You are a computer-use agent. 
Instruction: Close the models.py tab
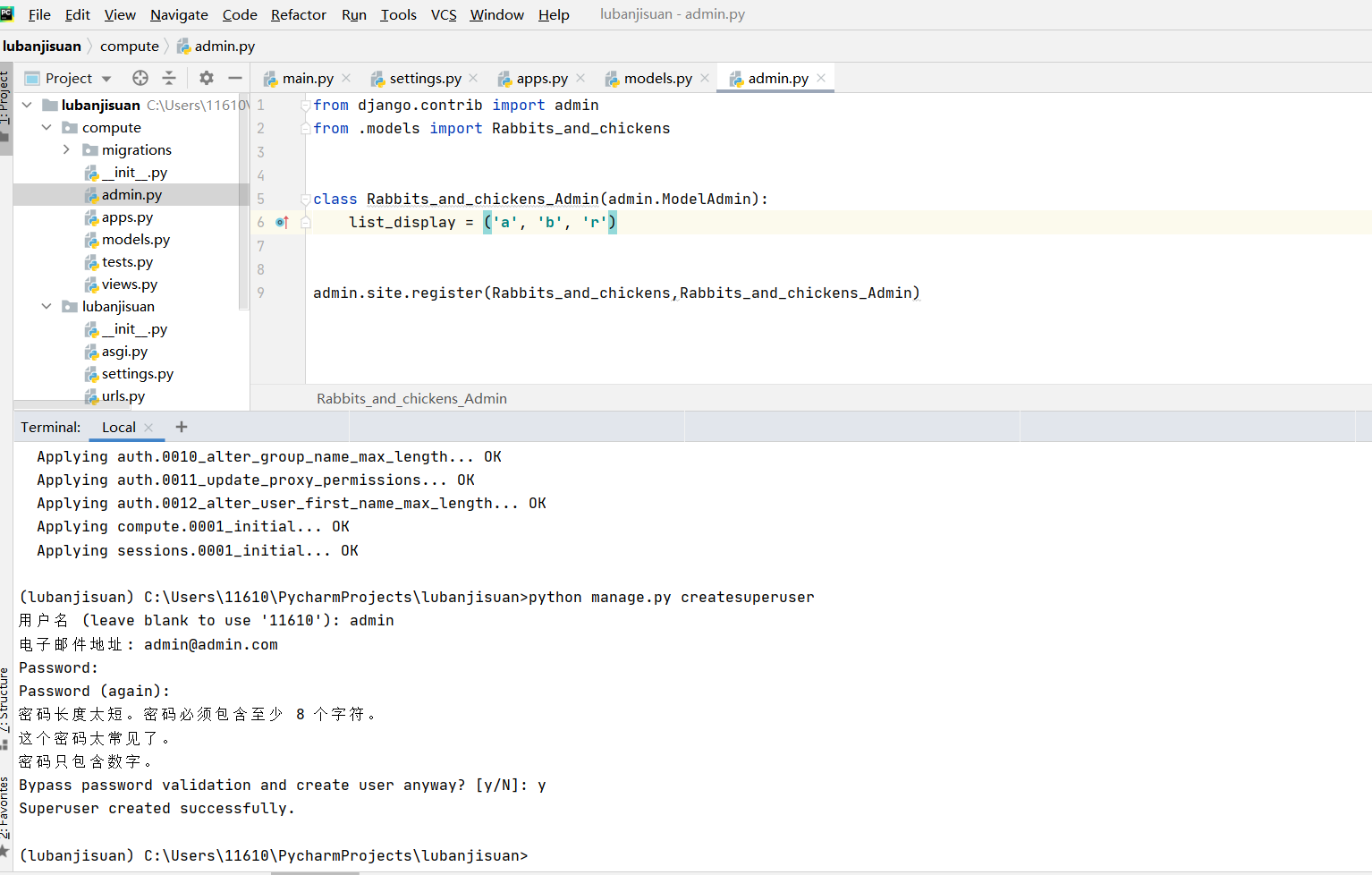tap(705, 78)
